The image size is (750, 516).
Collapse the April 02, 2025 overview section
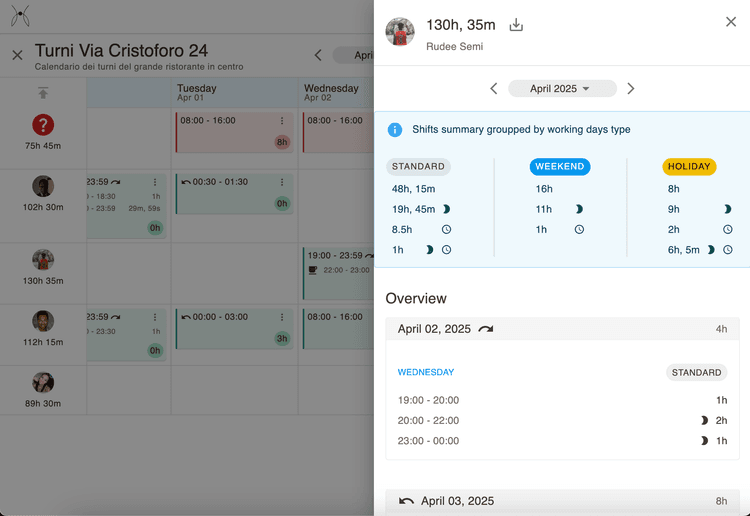[561, 329]
